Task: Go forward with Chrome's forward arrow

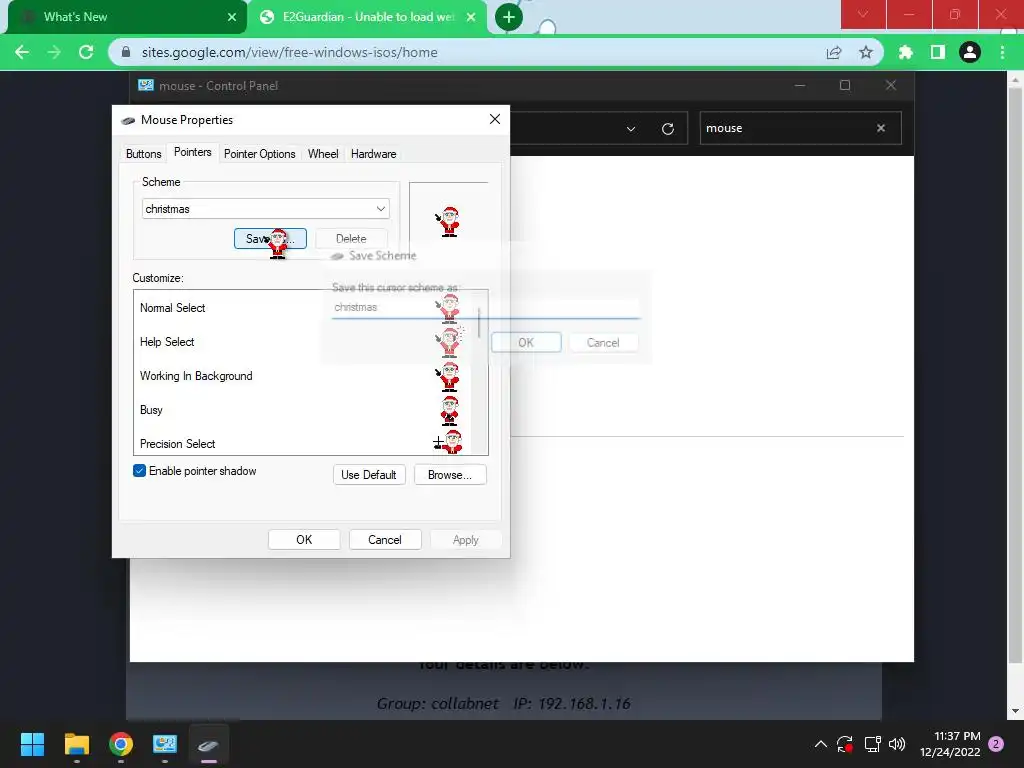Action: click(54, 52)
